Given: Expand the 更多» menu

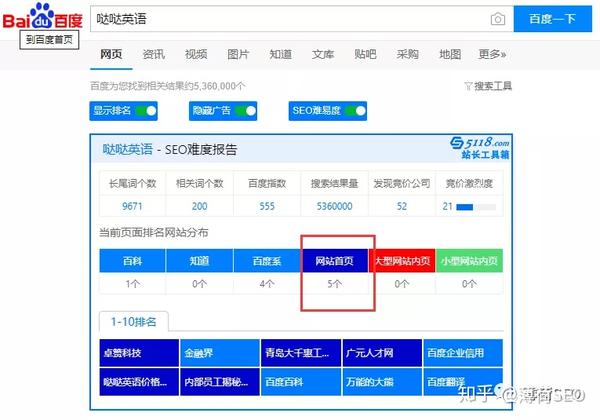Looking at the screenshot, I should [x=492, y=54].
